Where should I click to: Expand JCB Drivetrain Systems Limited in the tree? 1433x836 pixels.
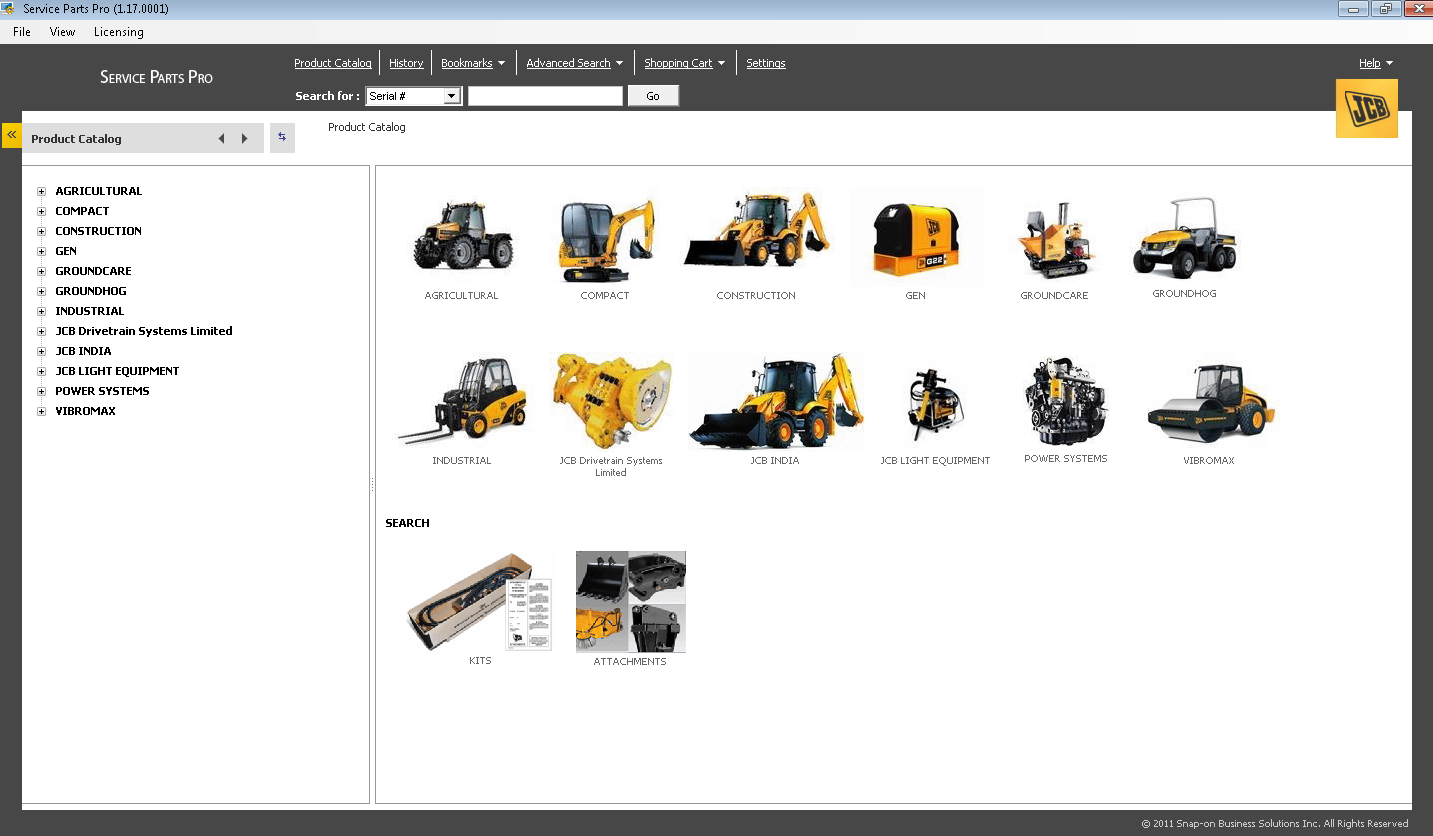point(40,331)
